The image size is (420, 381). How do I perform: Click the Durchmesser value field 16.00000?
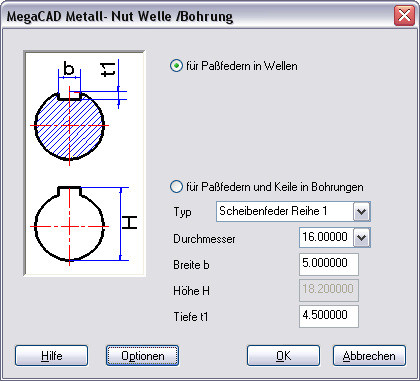[326, 237]
